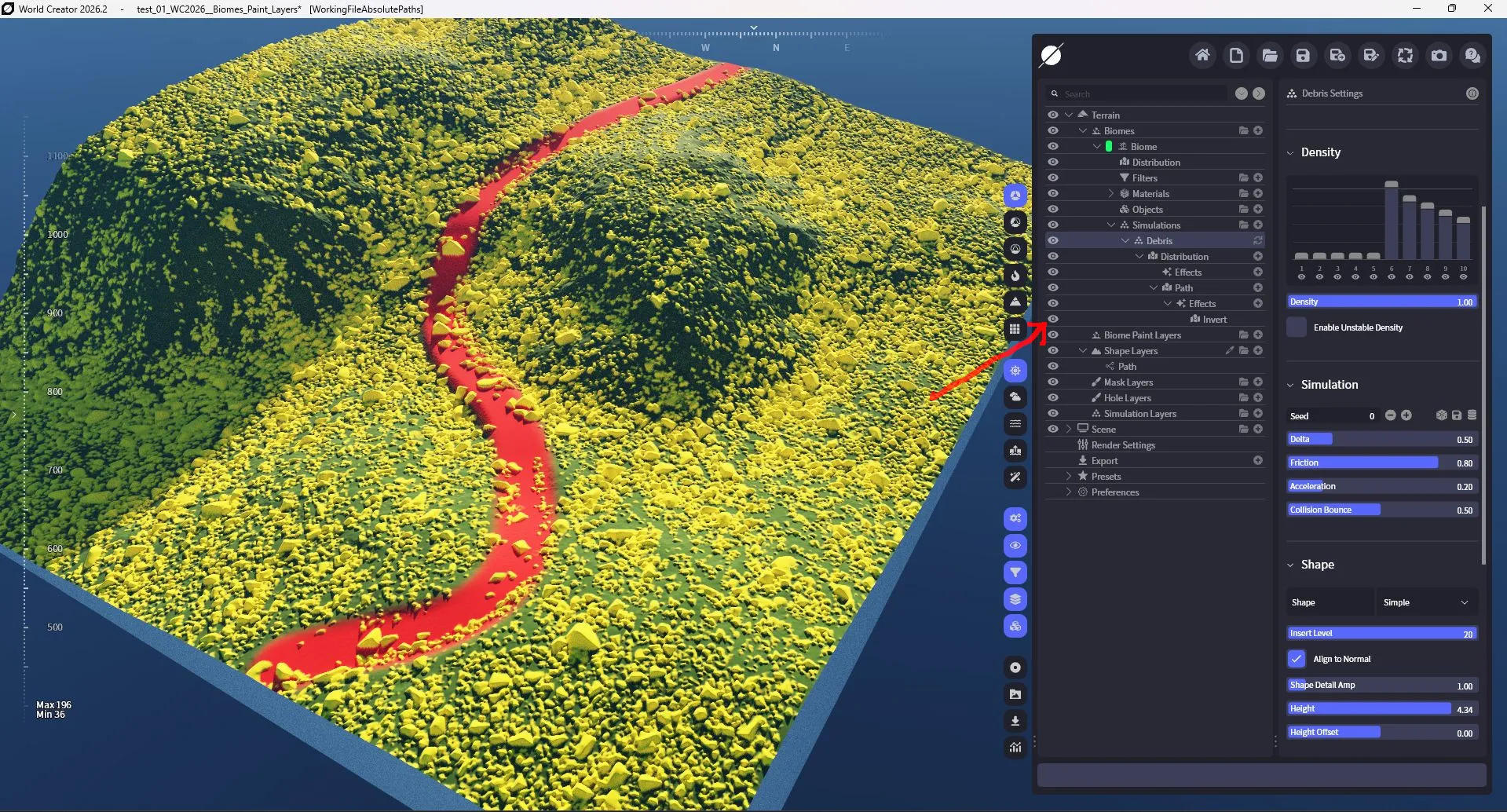The height and width of the screenshot is (812, 1507).
Task: Click the flame icon in viewport sidebar
Action: [x=1015, y=276]
